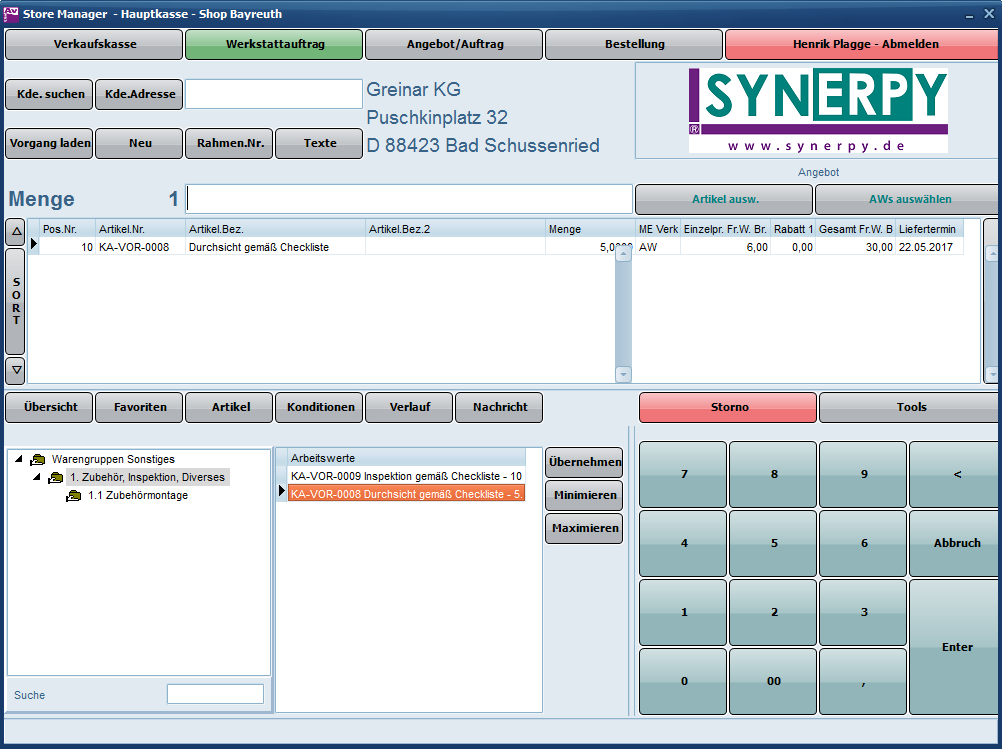Click the sort-up triangle arrow button

coord(16,233)
